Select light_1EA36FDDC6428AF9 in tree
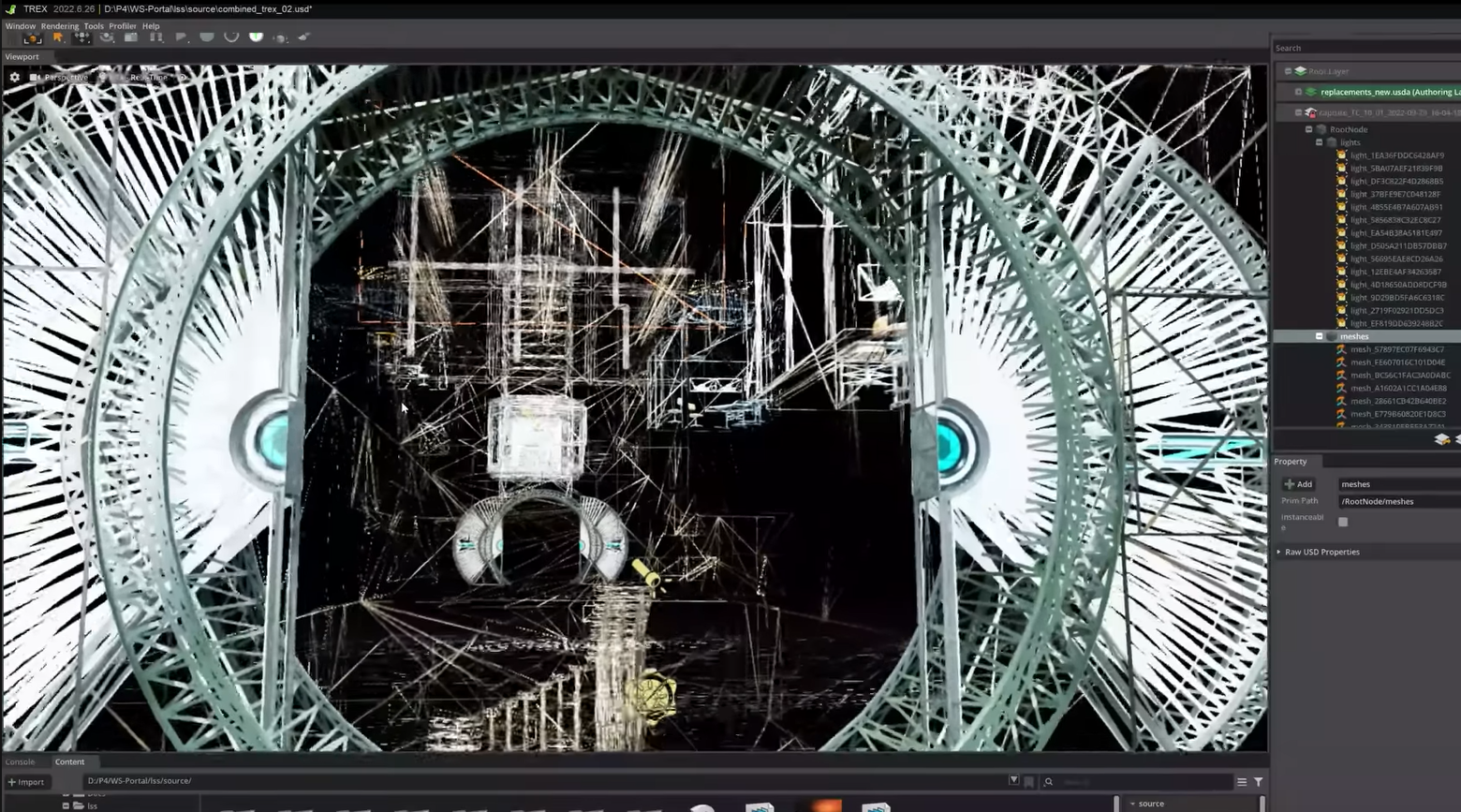Image resolution: width=1461 pixels, height=812 pixels. click(1396, 155)
